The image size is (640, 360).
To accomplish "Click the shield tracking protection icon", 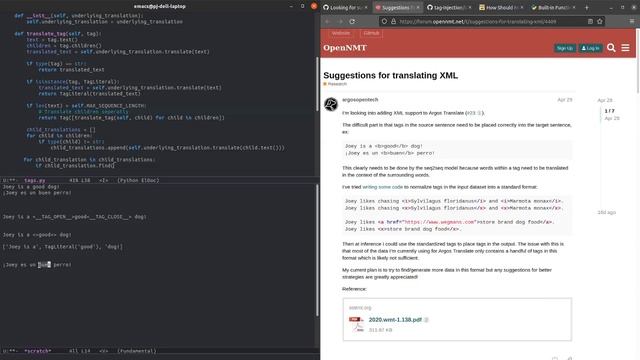I will click(384, 21).
